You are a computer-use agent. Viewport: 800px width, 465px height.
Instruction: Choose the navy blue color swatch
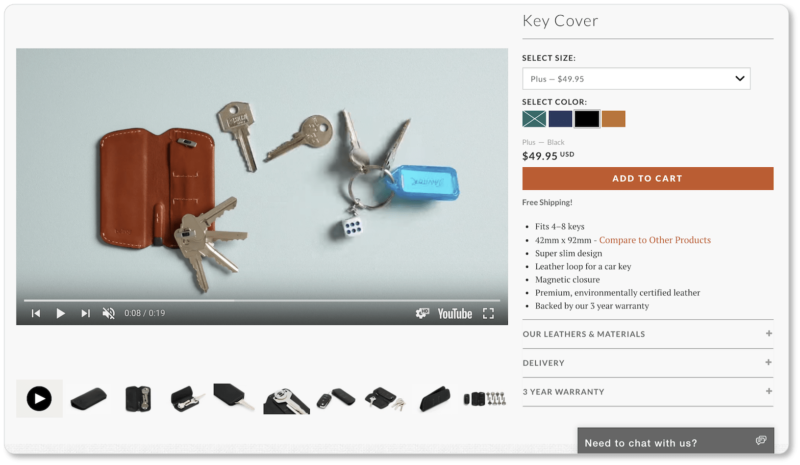click(560, 119)
